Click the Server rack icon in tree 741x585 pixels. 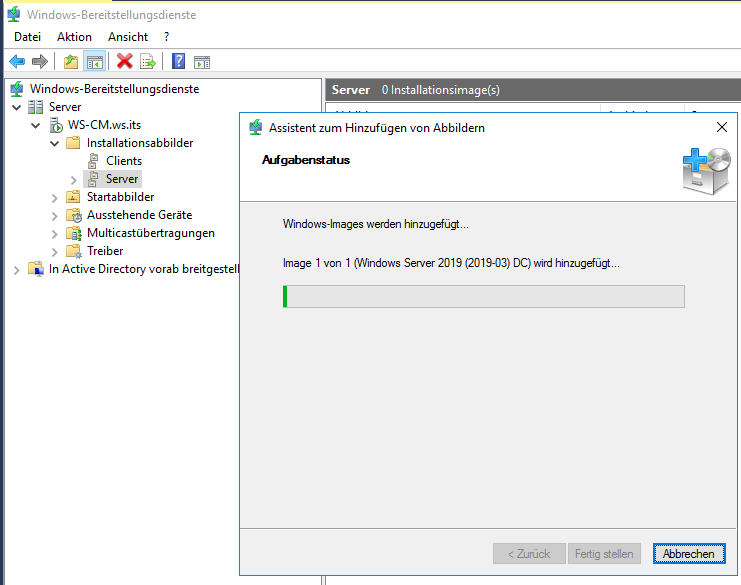(35, 107)
